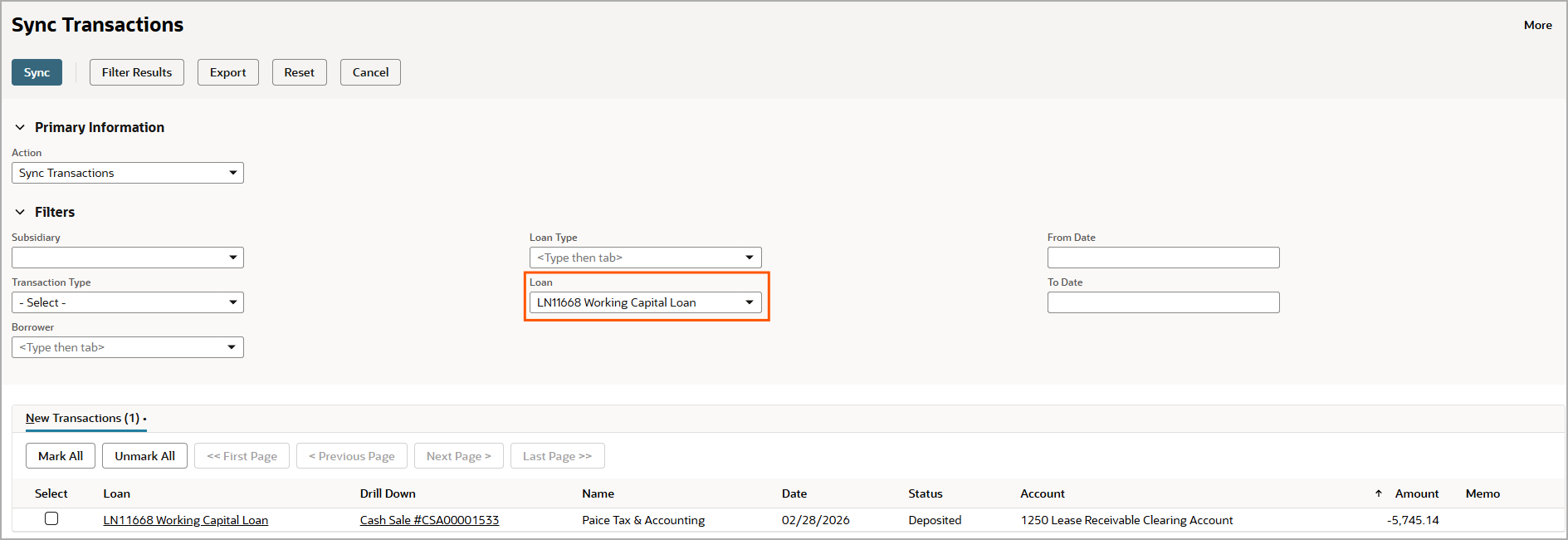Open the Cash Sale #CSA00001533 link

(x=429, y=520)
